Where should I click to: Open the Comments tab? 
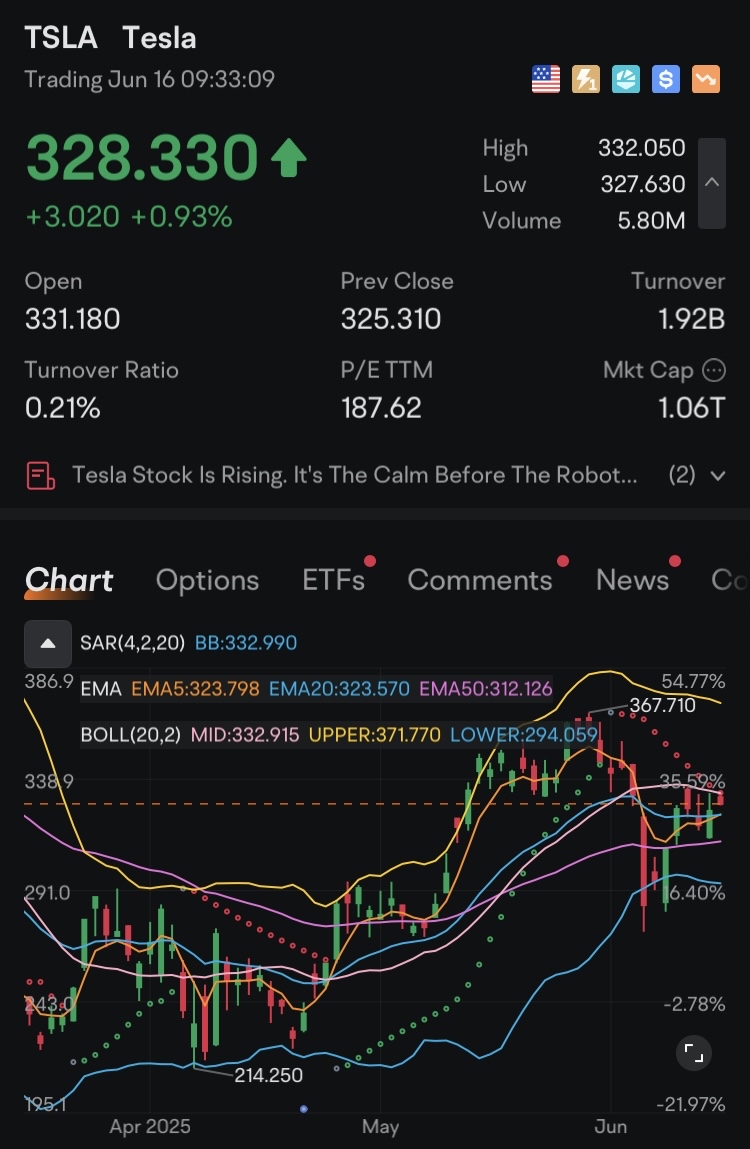(480, 580)
